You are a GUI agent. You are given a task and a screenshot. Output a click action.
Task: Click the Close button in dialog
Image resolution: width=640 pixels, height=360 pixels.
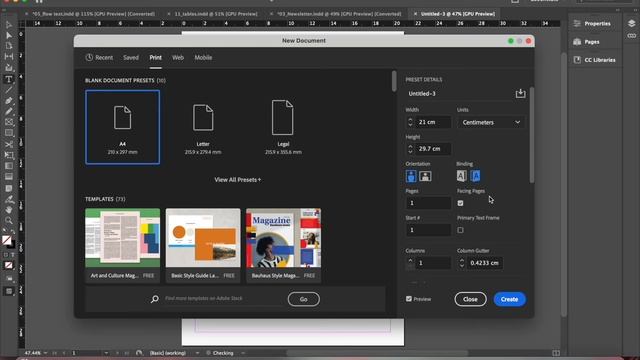(470, 299)
